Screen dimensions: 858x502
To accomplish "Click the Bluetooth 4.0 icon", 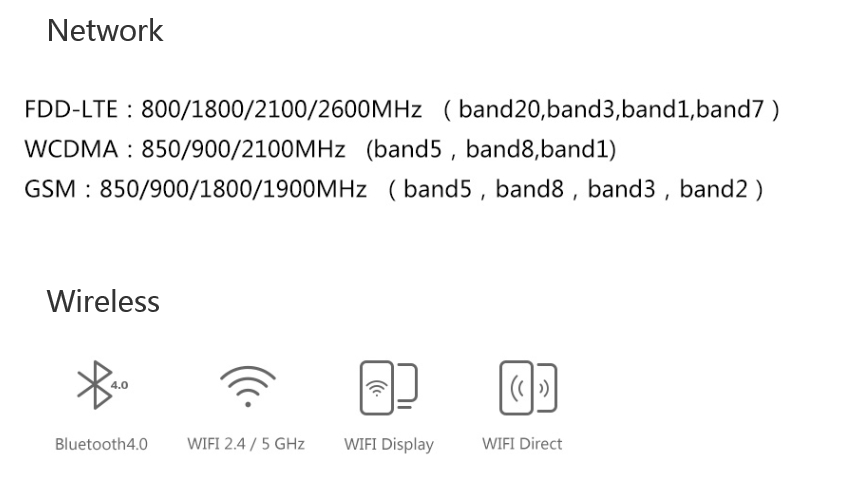I will click(x=102, y=385).
